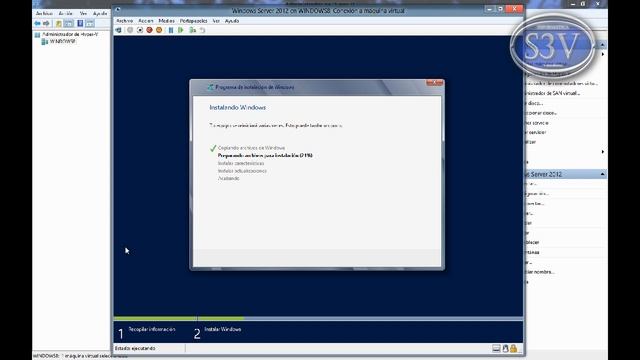Open Archivo menu in Hyper-V Manager
Screen dimensions: 640x360
[x=44, y=13]
